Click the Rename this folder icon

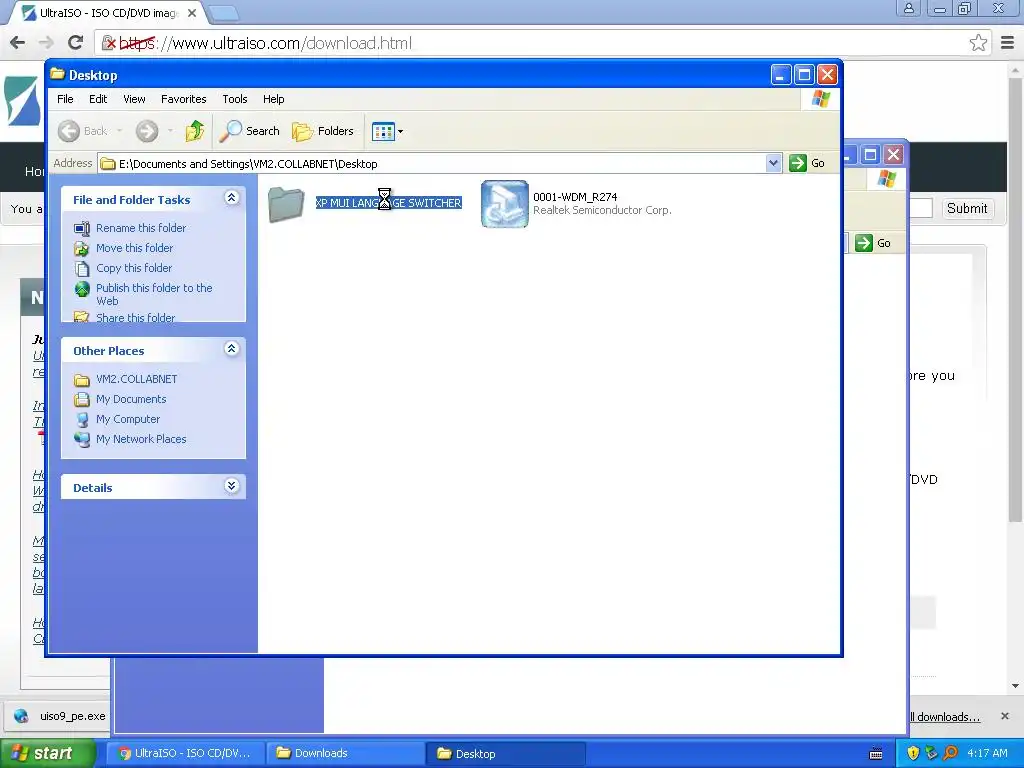click(x=82, y=229)
